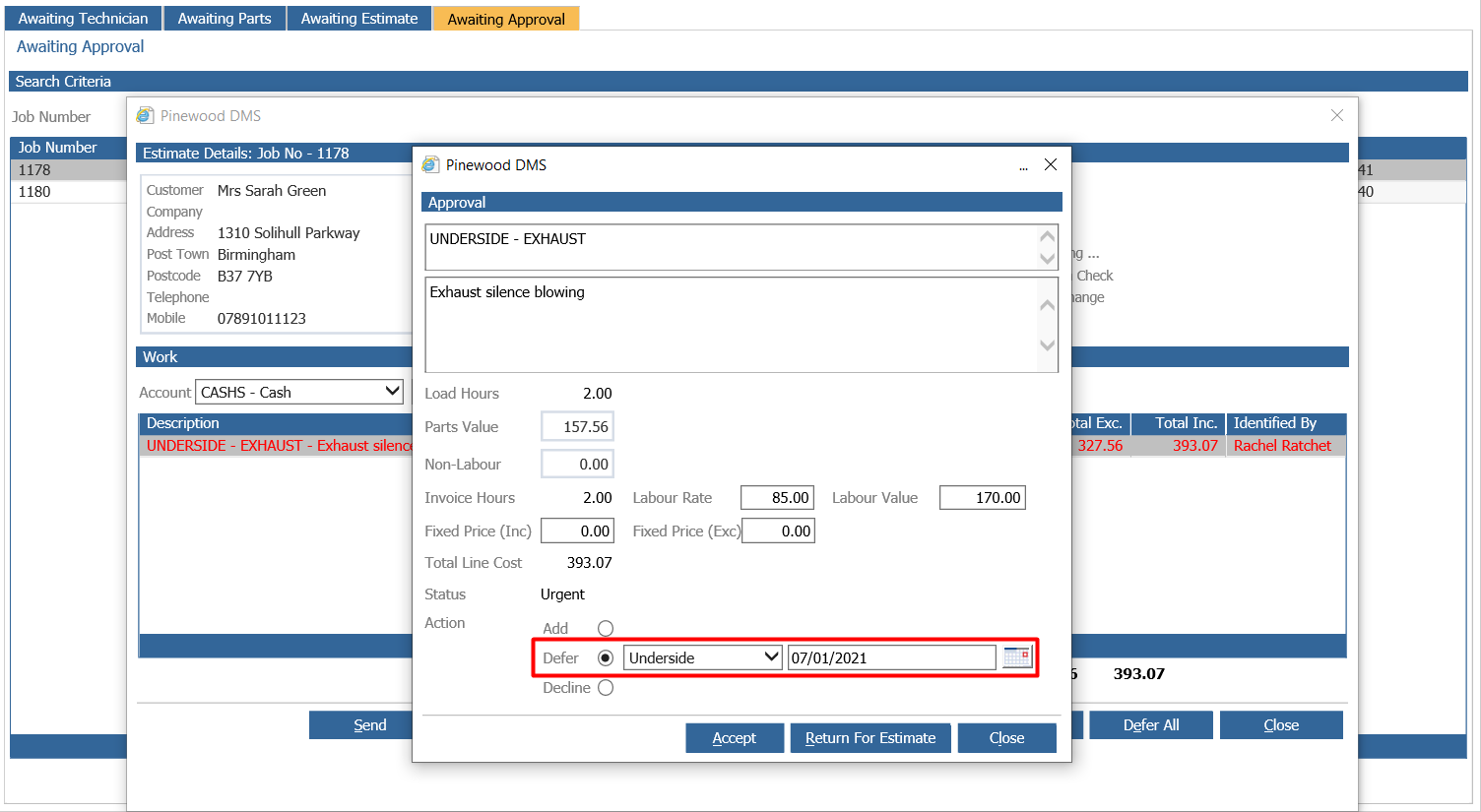Go to the Awaiting Estimate tab
The width and height of the screenshot is (1481, 812).
pos(359,19)
